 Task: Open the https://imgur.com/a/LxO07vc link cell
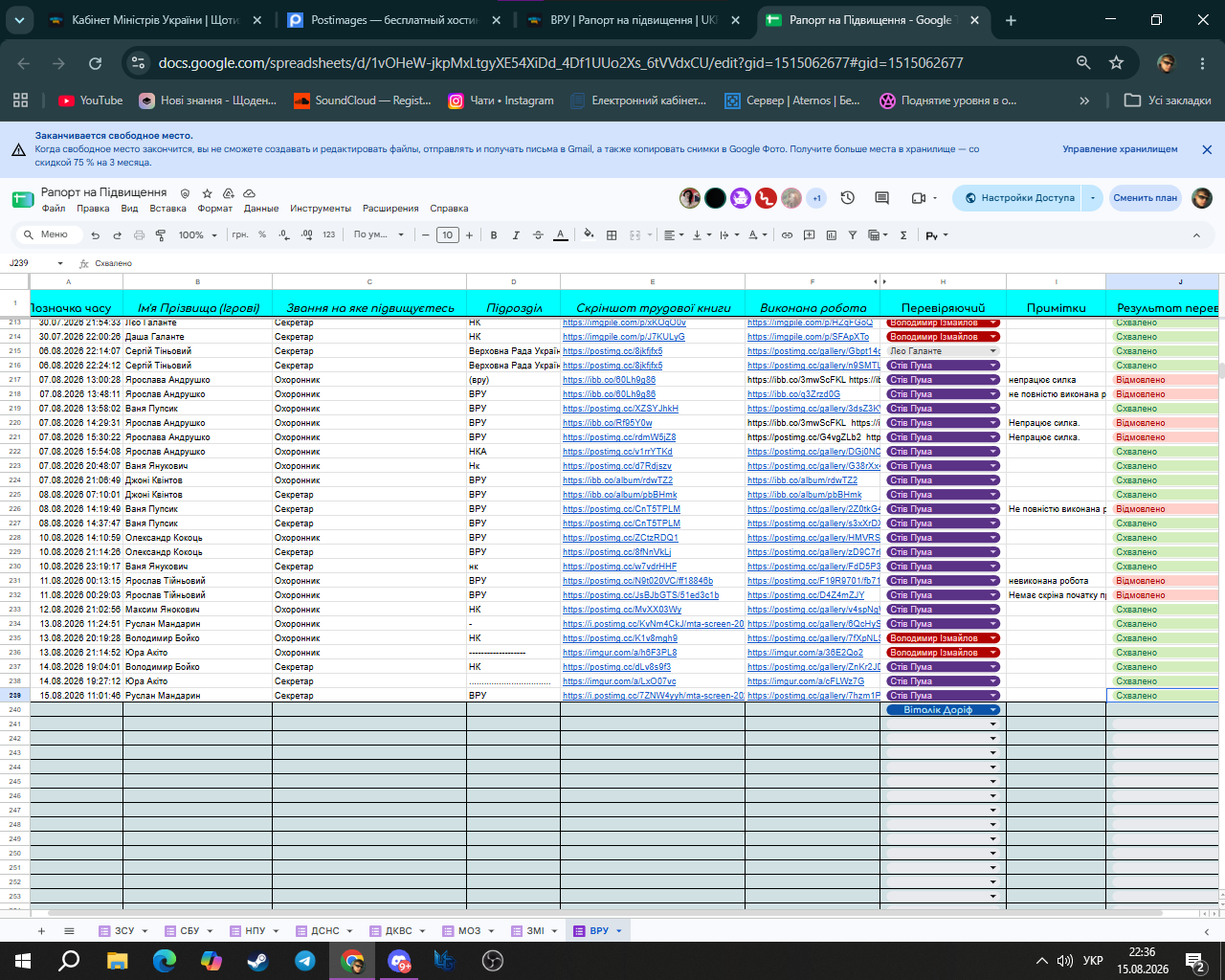coord(652,681)
